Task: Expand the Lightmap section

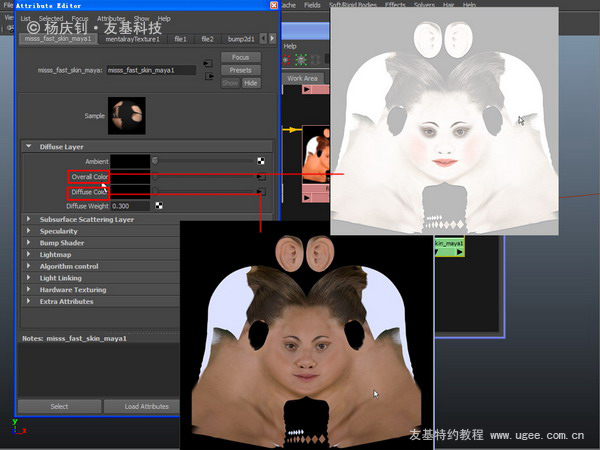Action: [x=29, y=254]
